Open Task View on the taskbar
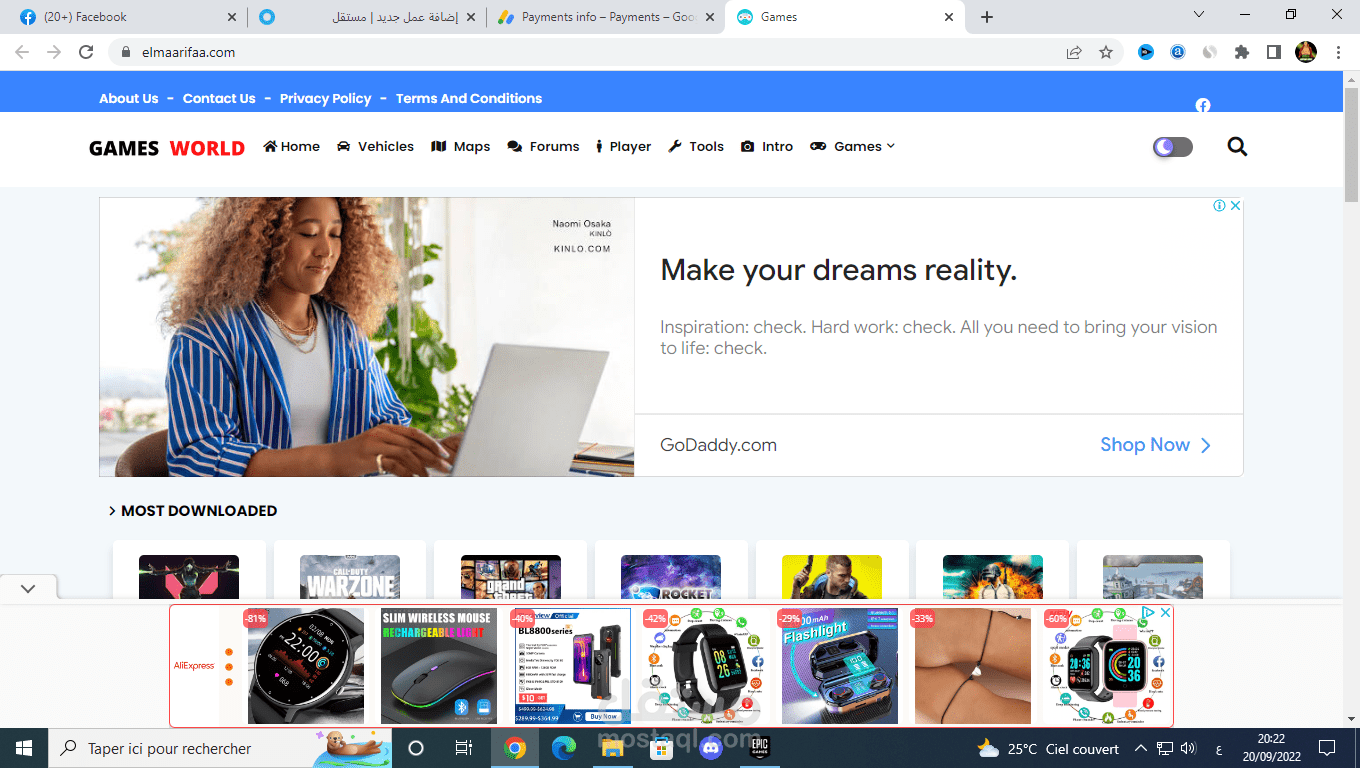This screenshot has height=768, width=1360. tap(464, 748)
